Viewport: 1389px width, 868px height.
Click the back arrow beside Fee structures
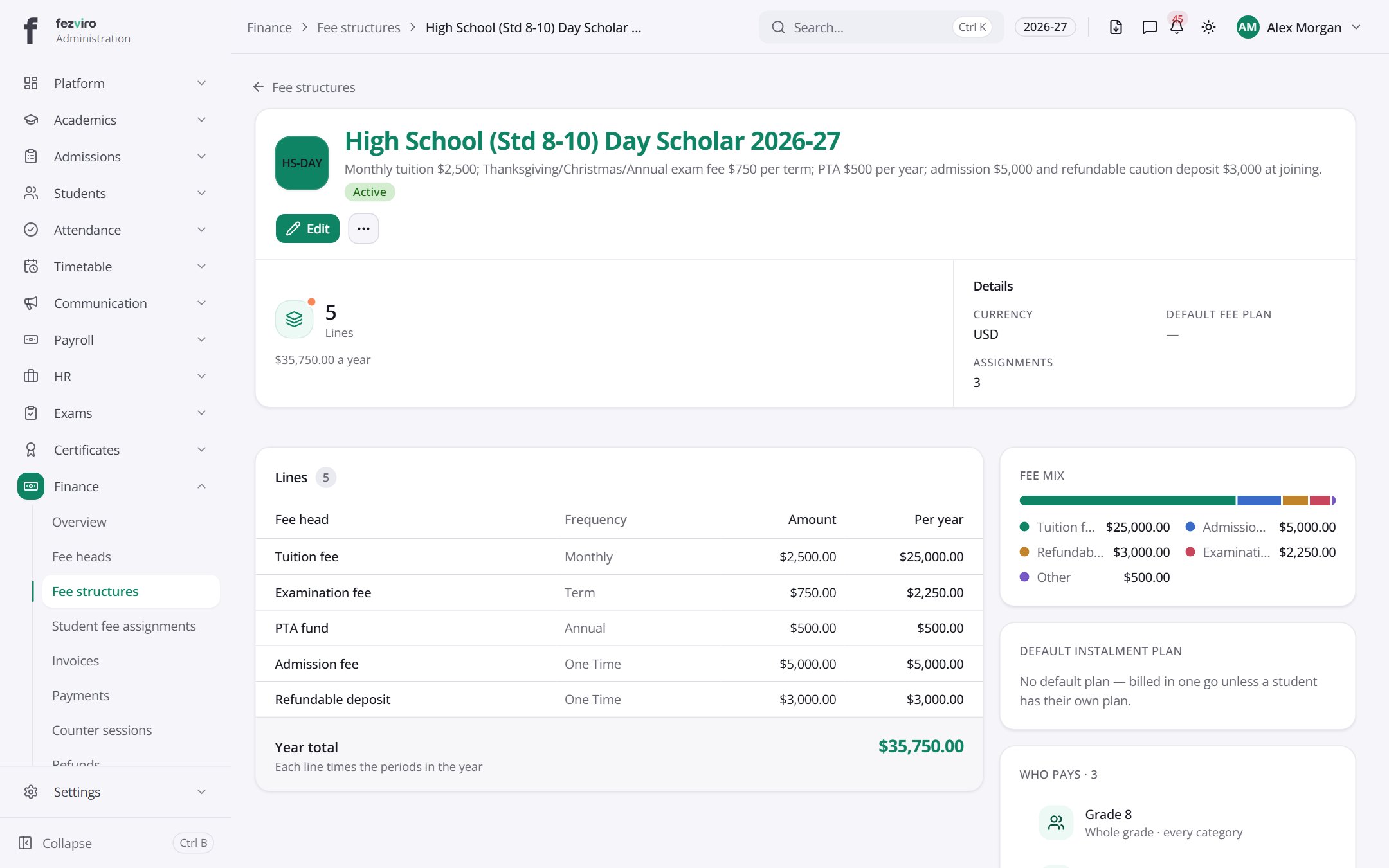pos(259,87)
